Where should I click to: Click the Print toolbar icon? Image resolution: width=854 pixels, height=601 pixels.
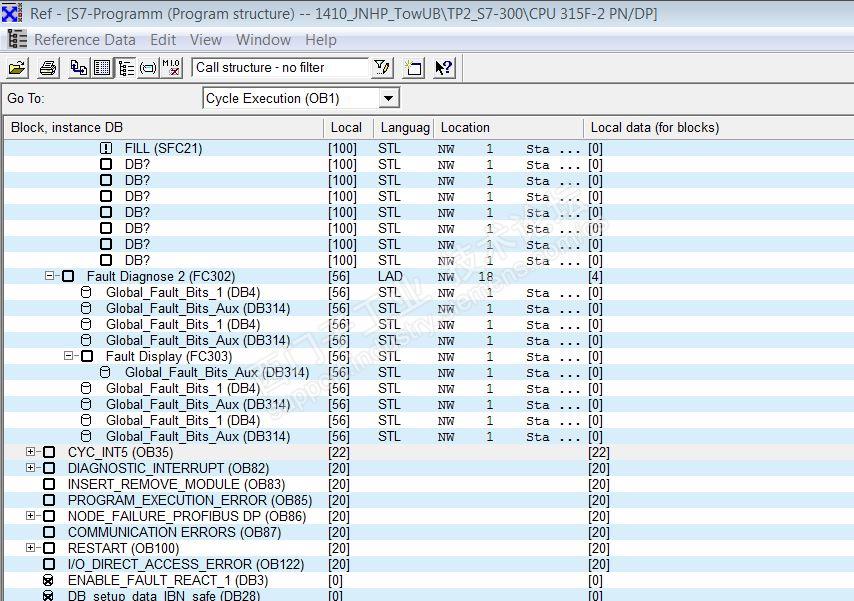pos(48,68)
